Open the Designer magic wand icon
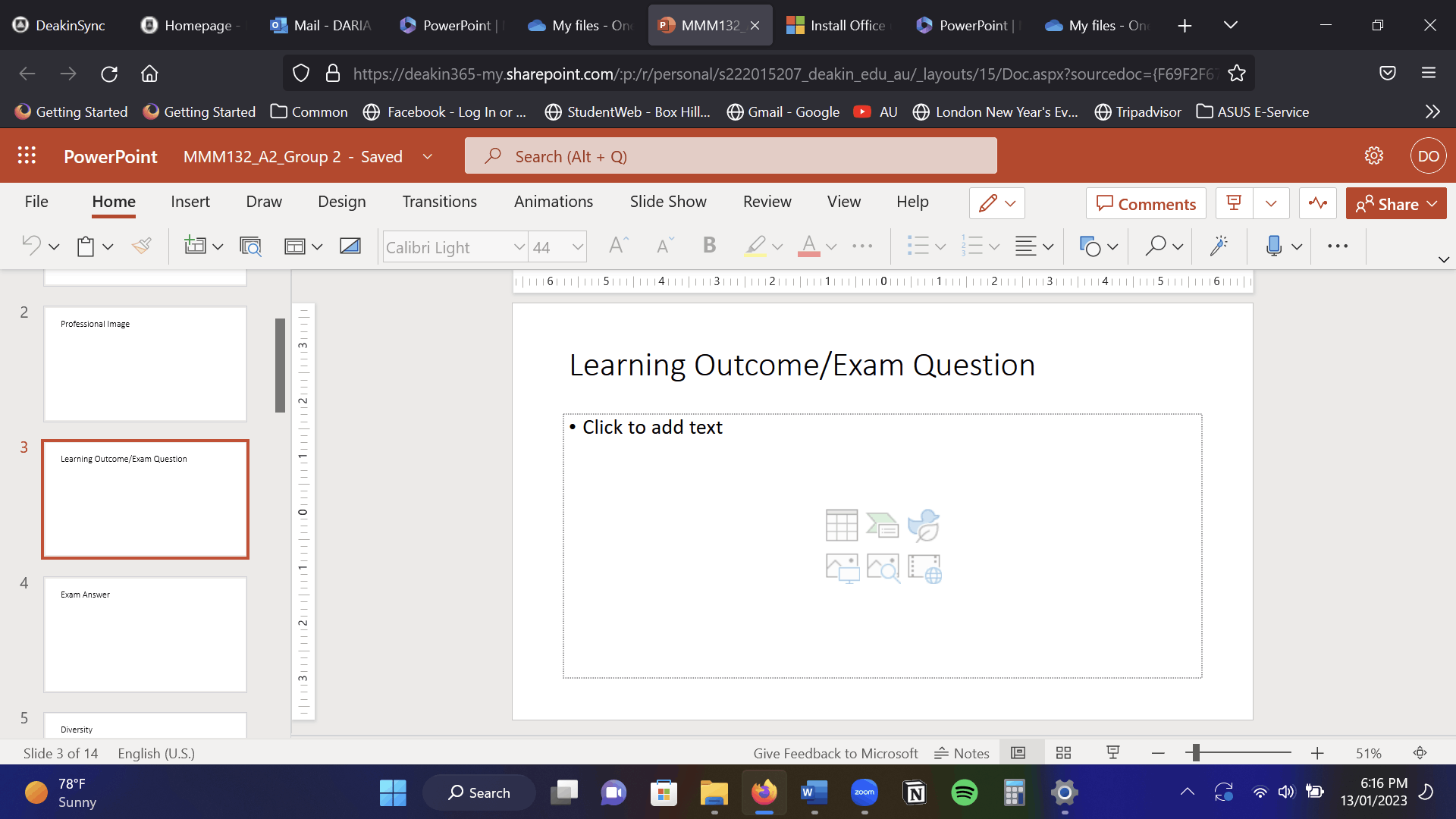Viewport: 1456px width, 819px height. coord(1219,246)
